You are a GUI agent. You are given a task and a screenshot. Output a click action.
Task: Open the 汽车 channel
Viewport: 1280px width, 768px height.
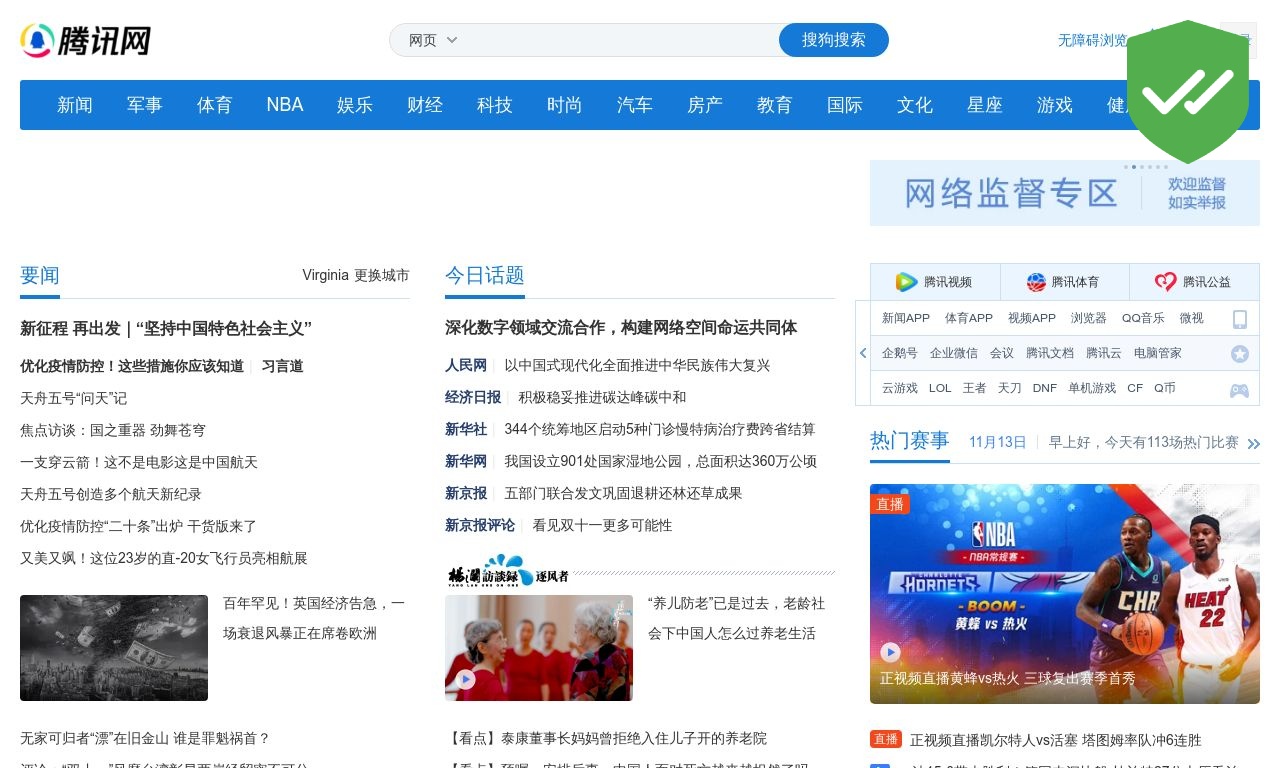[x=635, y=105]
